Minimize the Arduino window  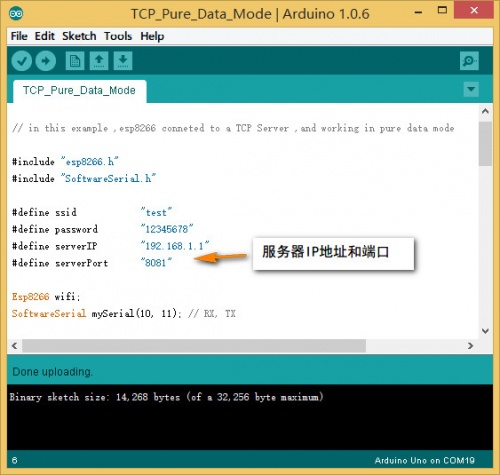point(419,12)
